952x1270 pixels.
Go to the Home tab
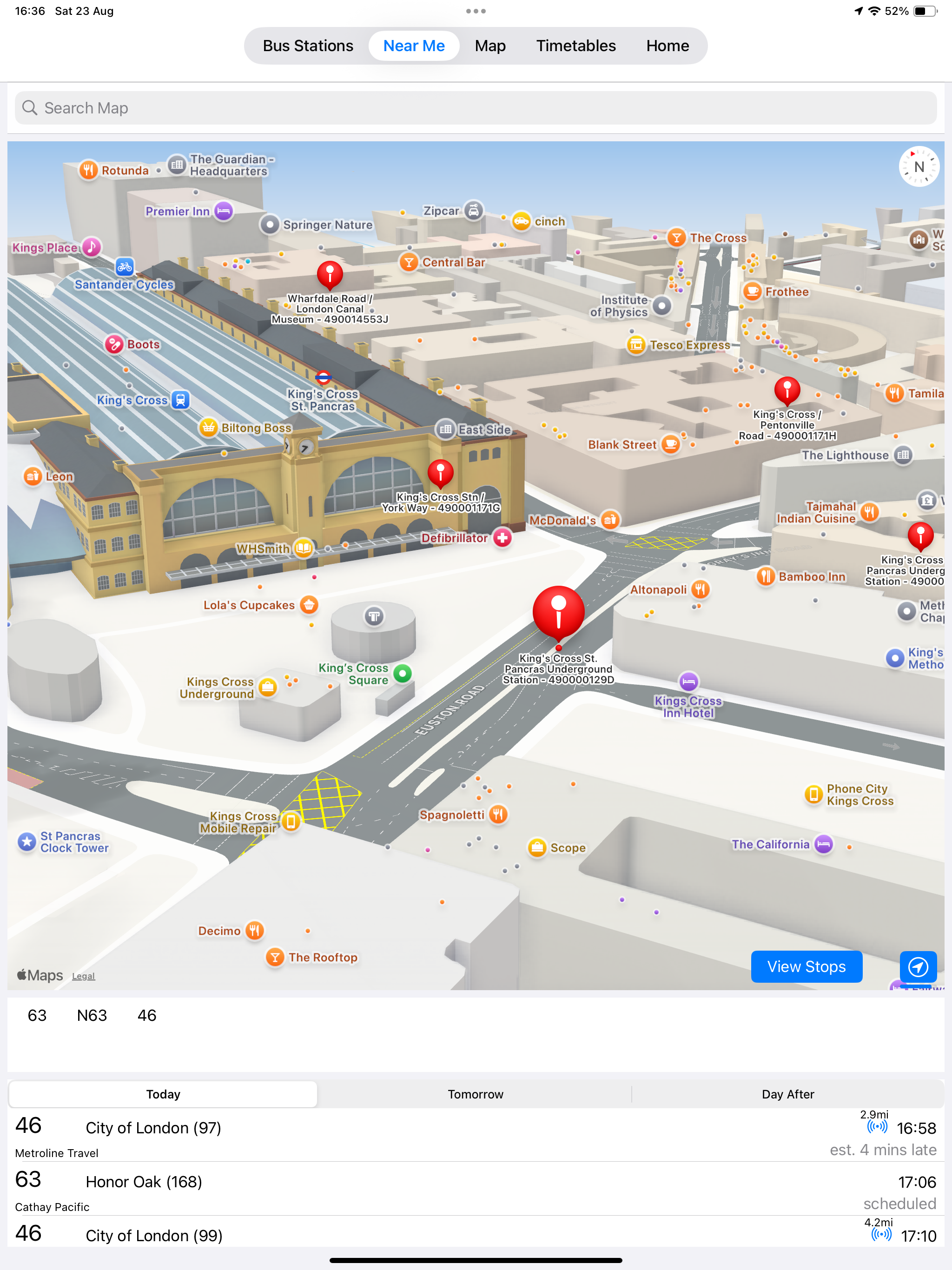pyautogui.click(x=667, y=46)
